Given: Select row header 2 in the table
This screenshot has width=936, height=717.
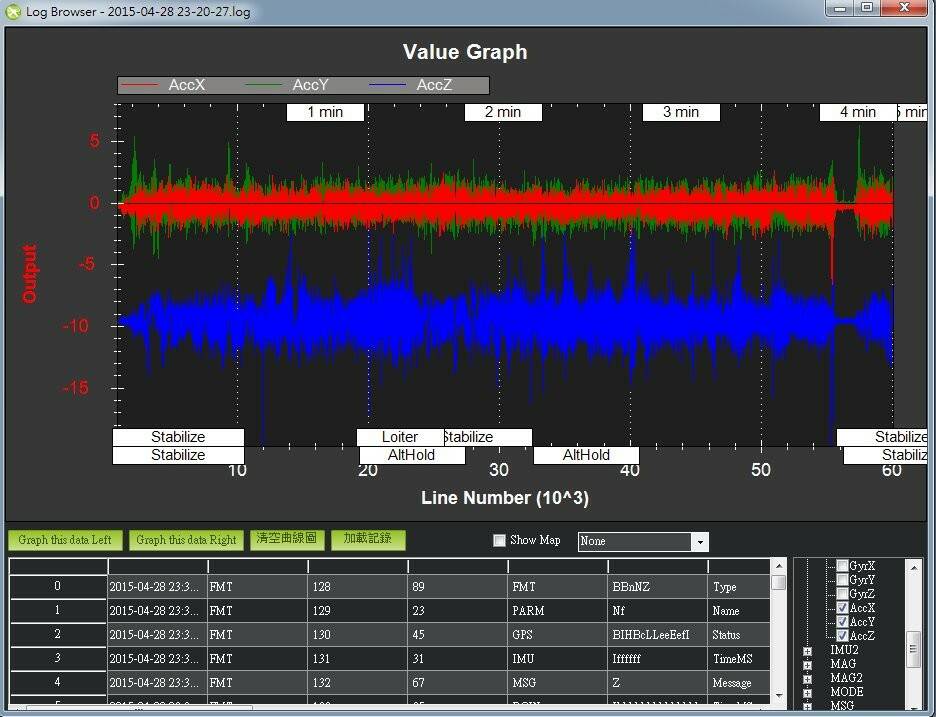Looking at the screenshot, I should (x=58, y=634).
